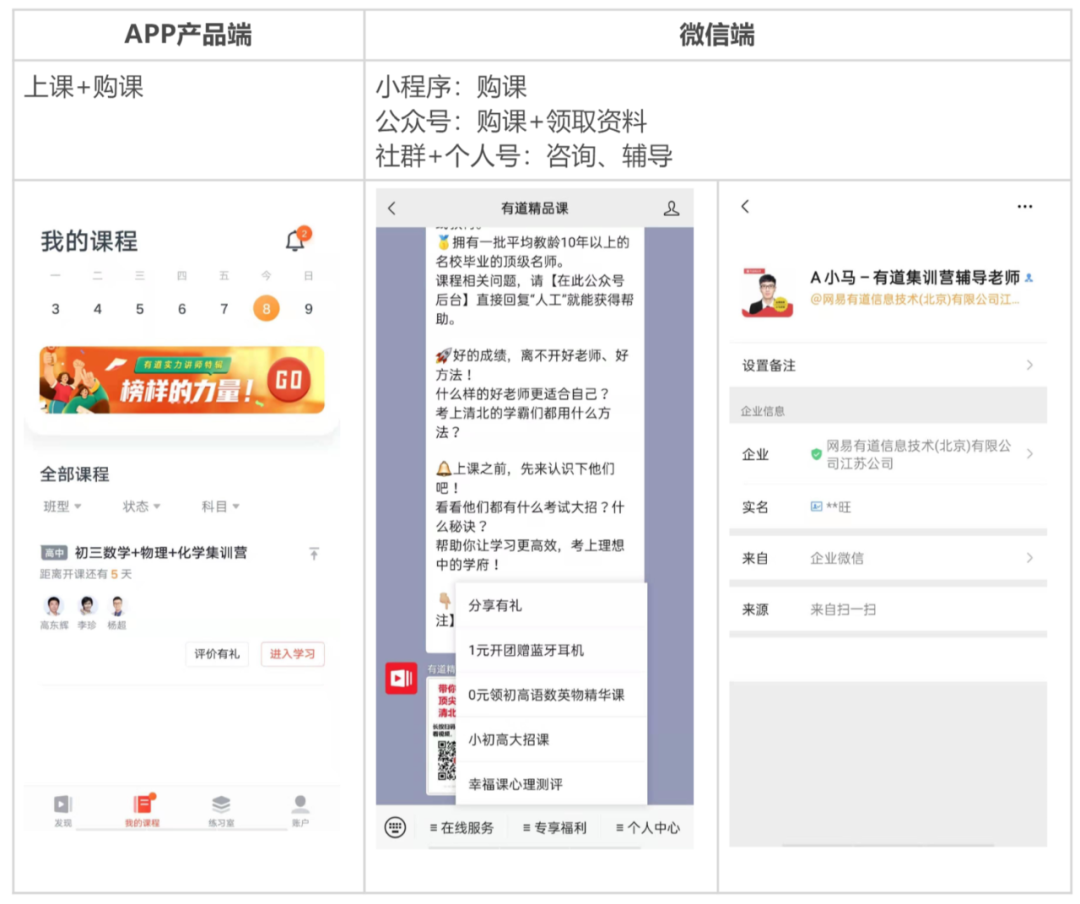Tap the 来源 来自扫一扫 row
This screenshot has height=904, width=1080.
[888, 610]
